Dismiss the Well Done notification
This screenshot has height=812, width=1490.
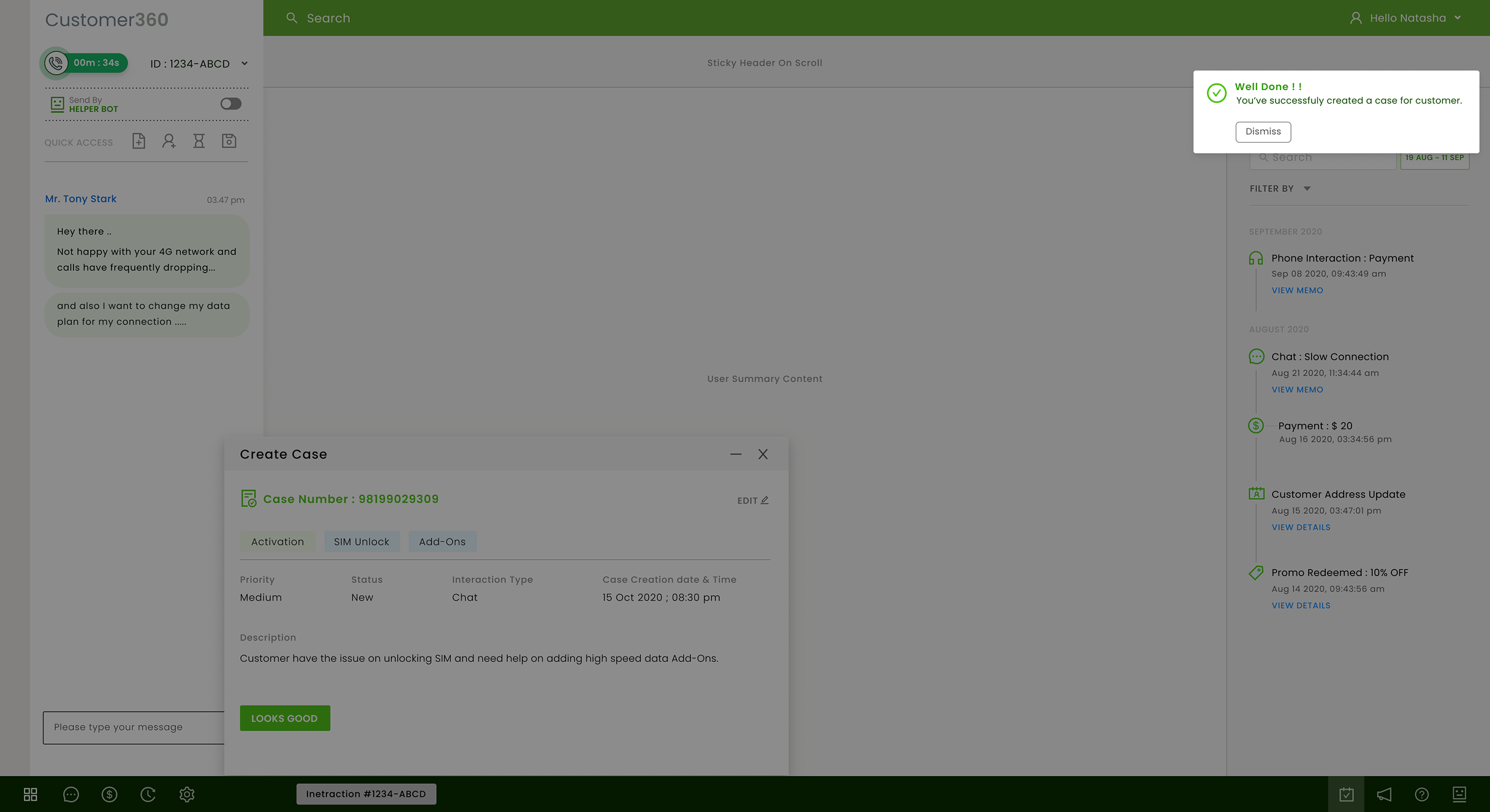click(1263, 132)
